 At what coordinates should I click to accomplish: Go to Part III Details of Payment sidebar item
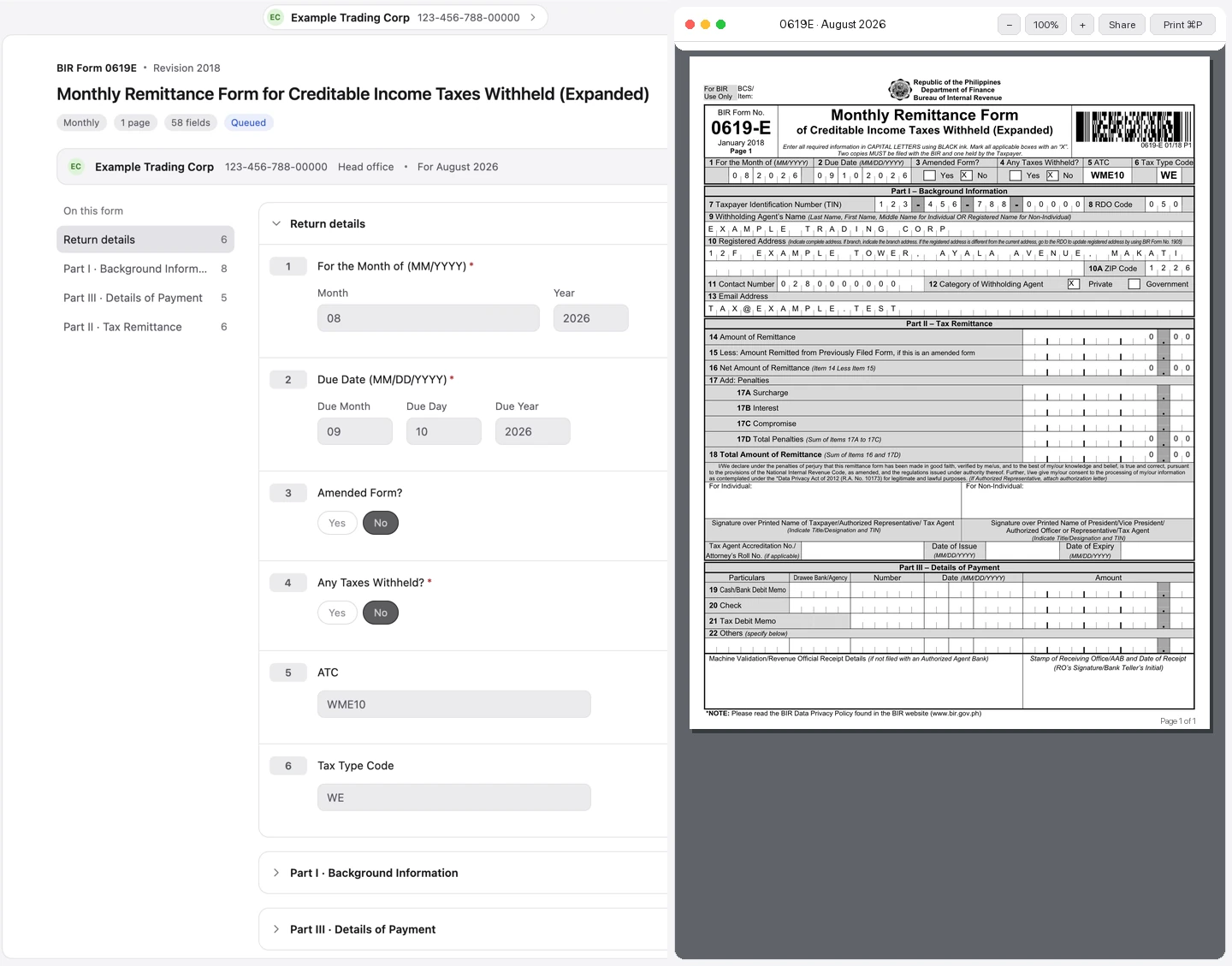point(145,298)
